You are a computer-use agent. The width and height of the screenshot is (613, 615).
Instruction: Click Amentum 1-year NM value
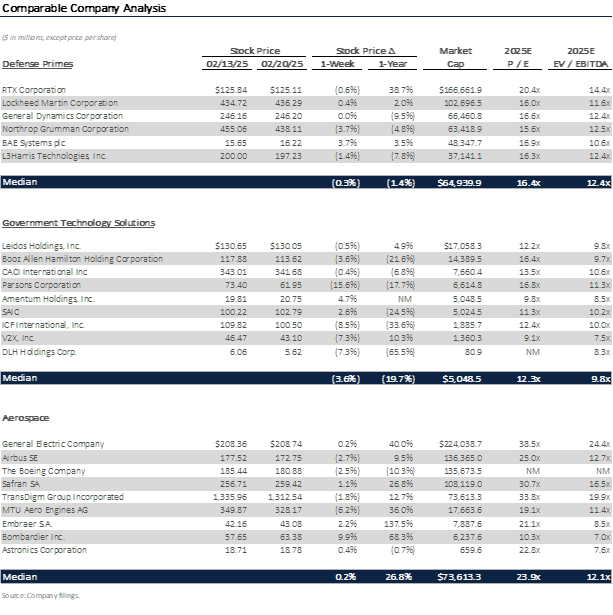coord(405,299)
